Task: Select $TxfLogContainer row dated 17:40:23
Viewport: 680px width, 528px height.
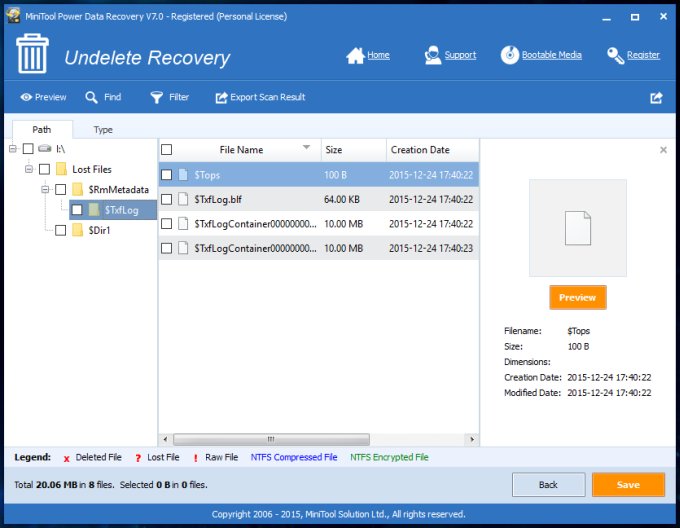Action: point(319,248)
